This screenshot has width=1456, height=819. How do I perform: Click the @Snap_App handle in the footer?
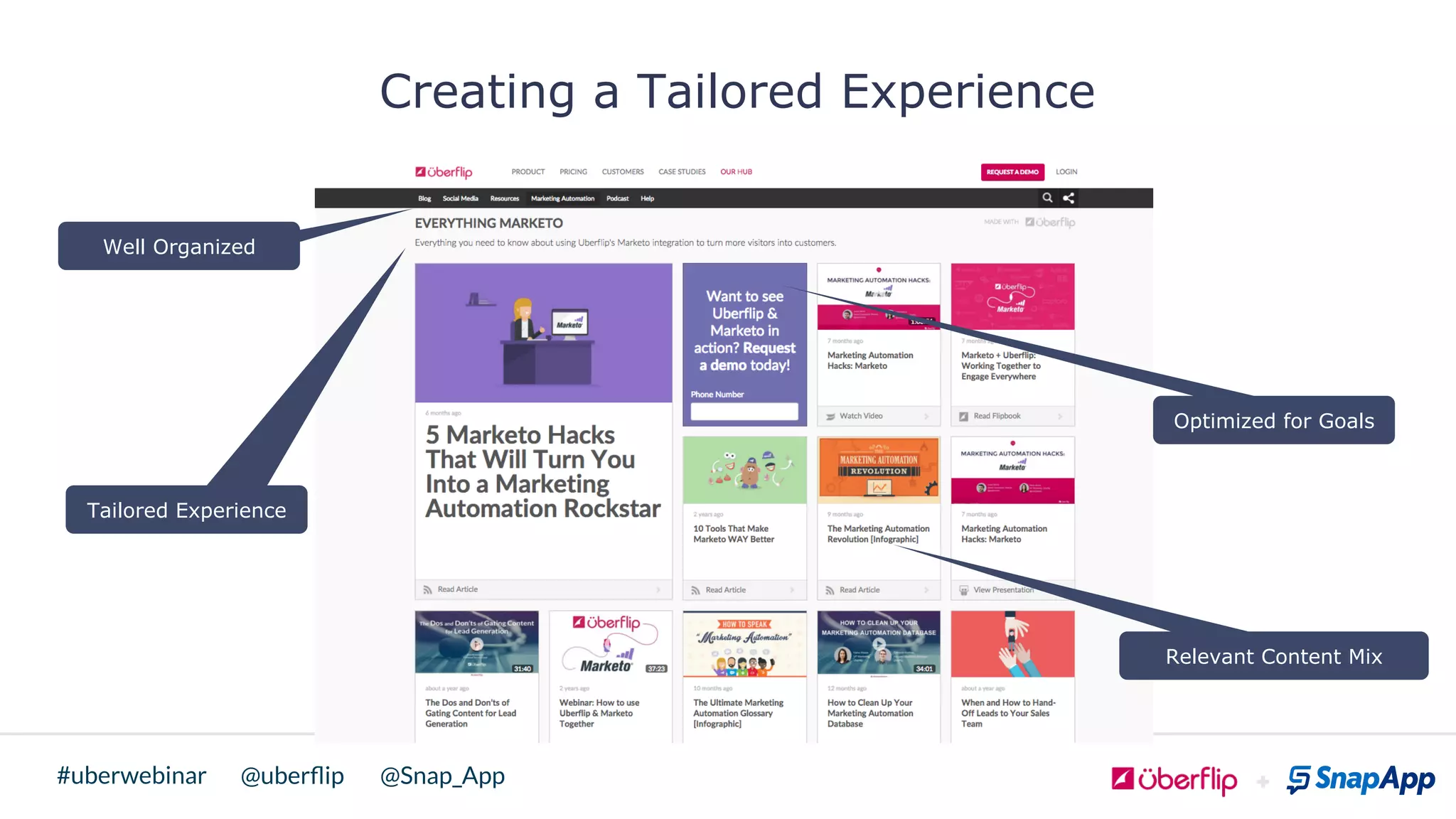click(442, 776)
